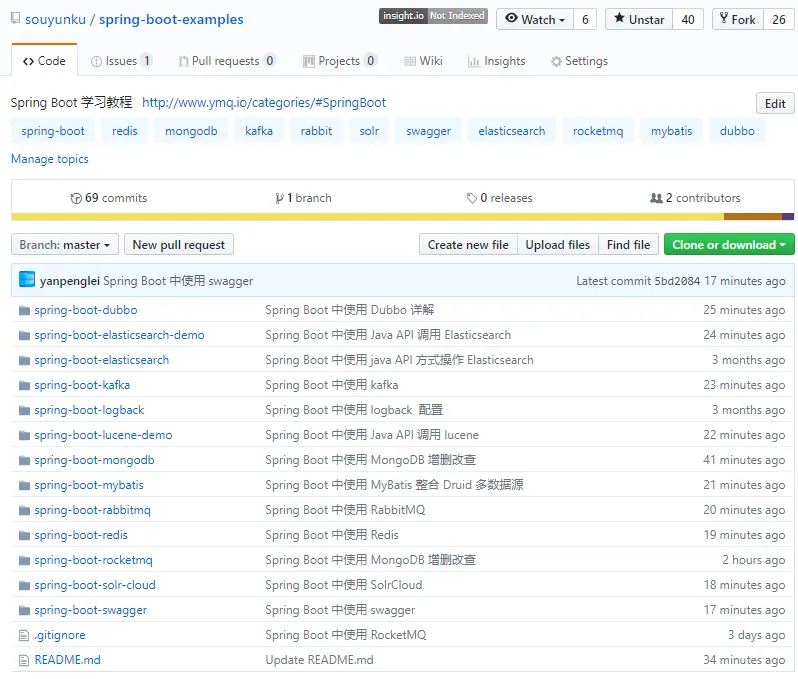The width and height of the screenshot is (798, 679).
Task: Open the spring-boot-examples repo title link
Action: click(x=171, y=19)
